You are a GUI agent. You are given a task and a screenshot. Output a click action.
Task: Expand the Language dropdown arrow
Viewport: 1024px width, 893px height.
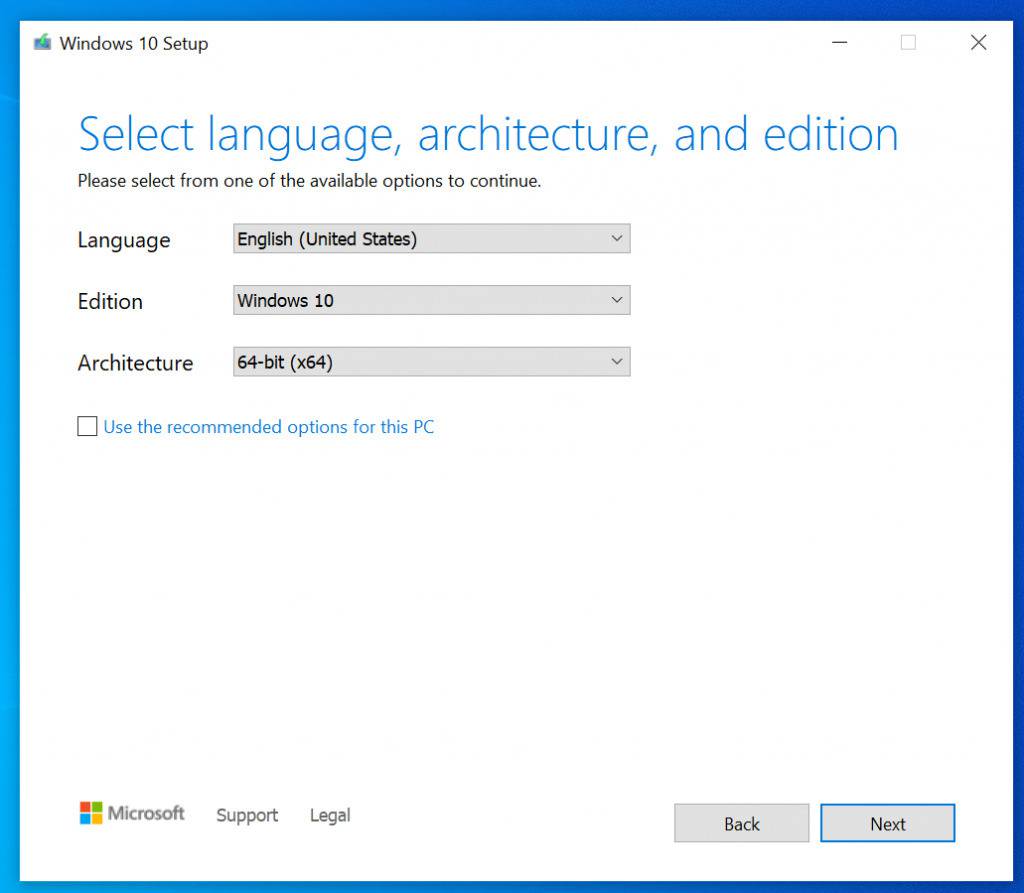click(617, 240)
